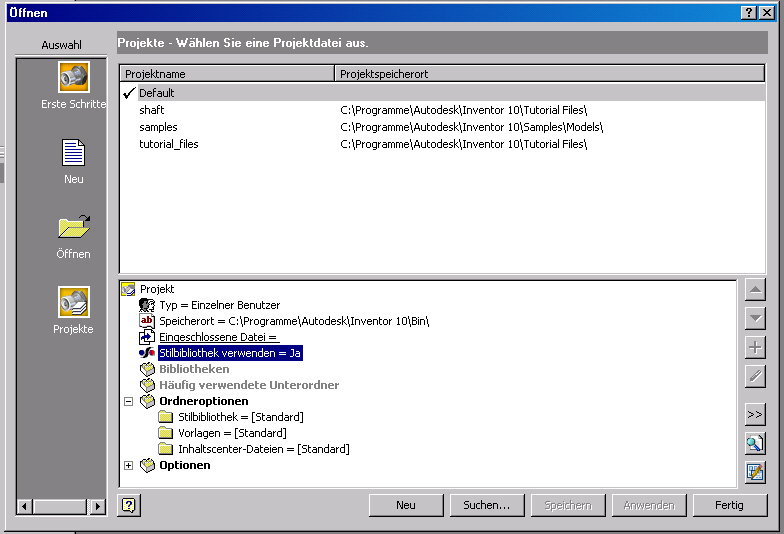784x534 pixels.
Task: Select the shaft project row
Action: coord(442,110)
